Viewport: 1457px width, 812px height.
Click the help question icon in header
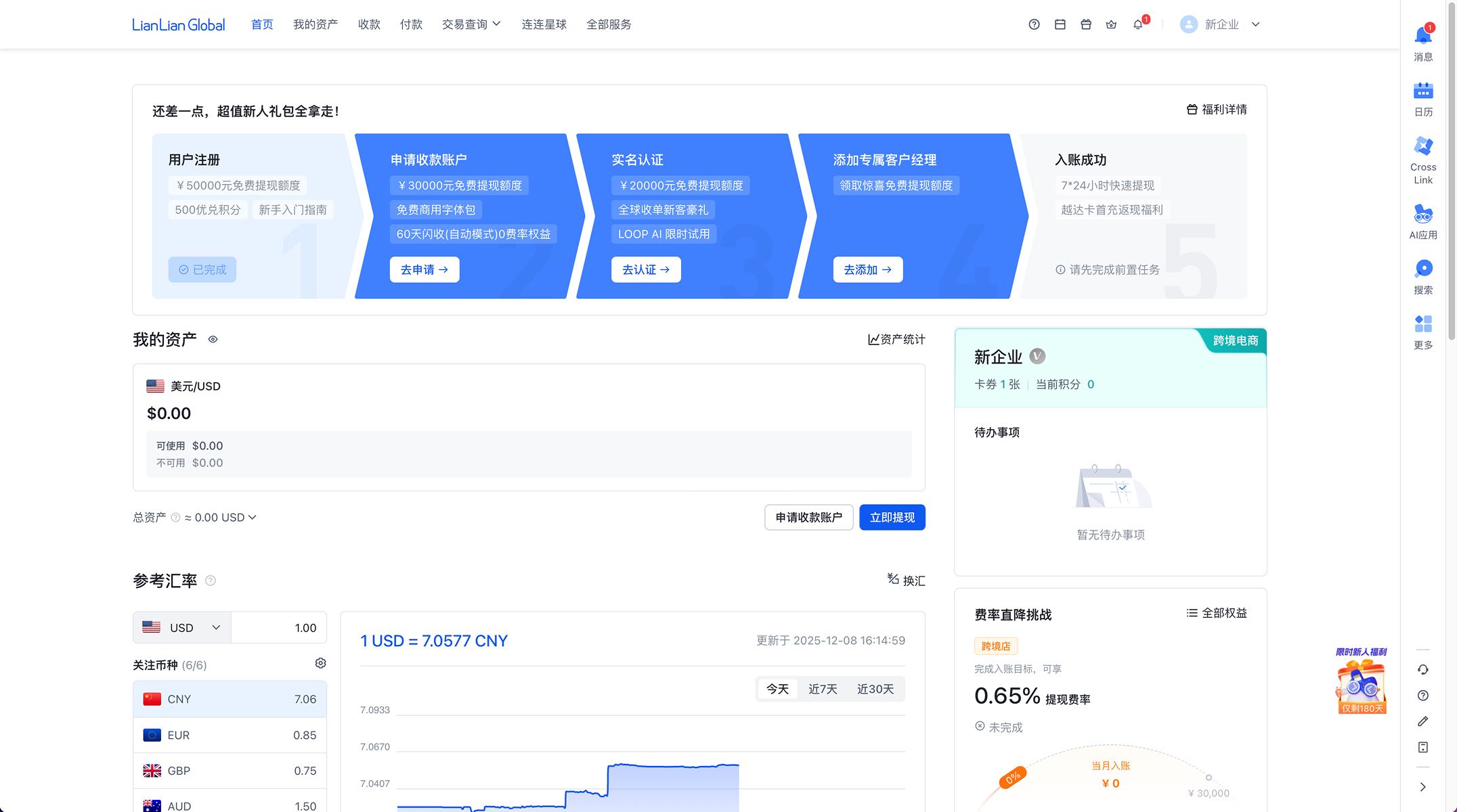click(x=1034, y=24)
